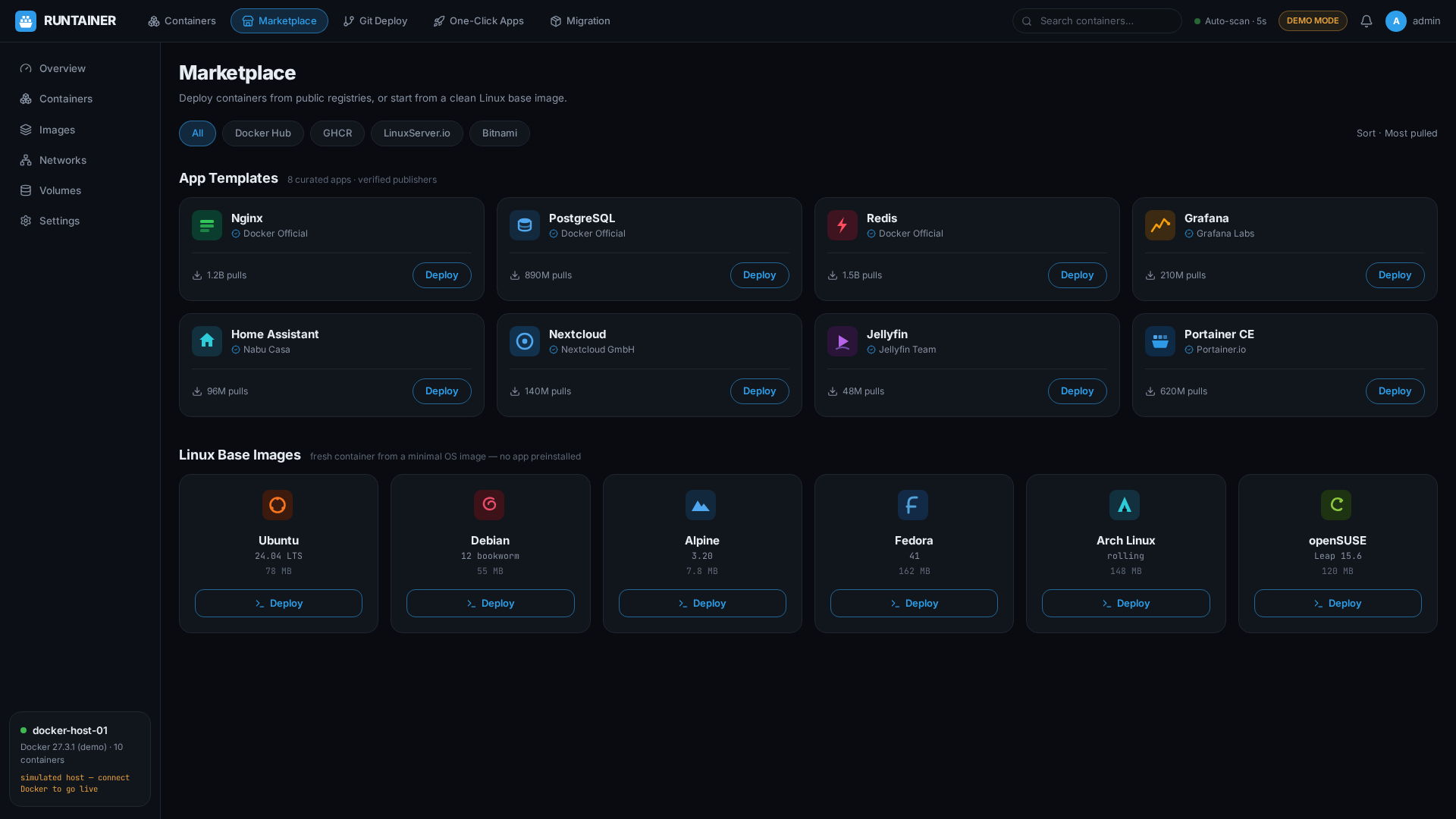This screenshot has height=819, width=1456.
Task: Focus the Search containers field
Action: pos(1097,21)
